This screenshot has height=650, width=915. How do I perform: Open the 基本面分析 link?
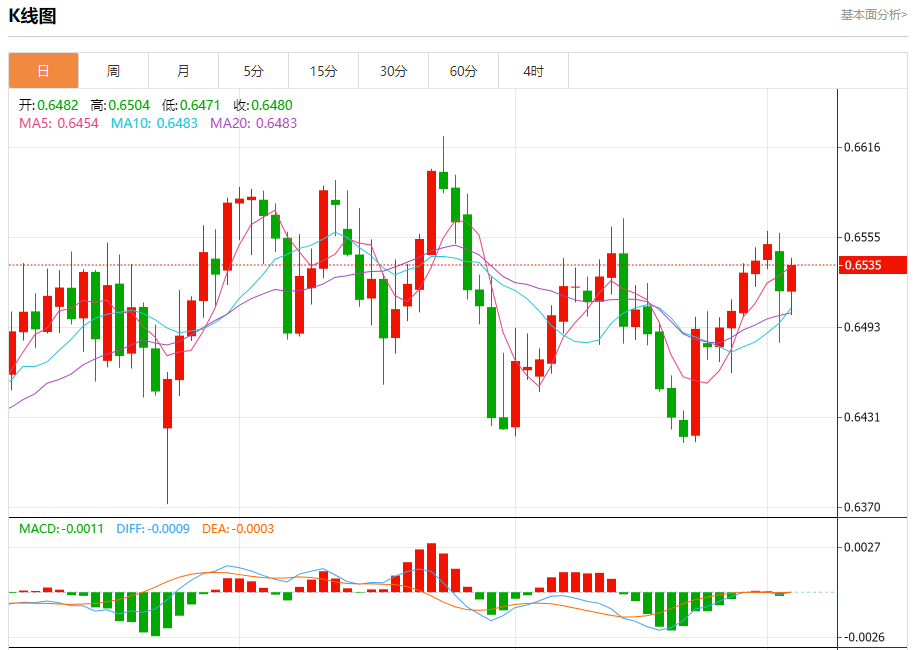pos(874,15)
